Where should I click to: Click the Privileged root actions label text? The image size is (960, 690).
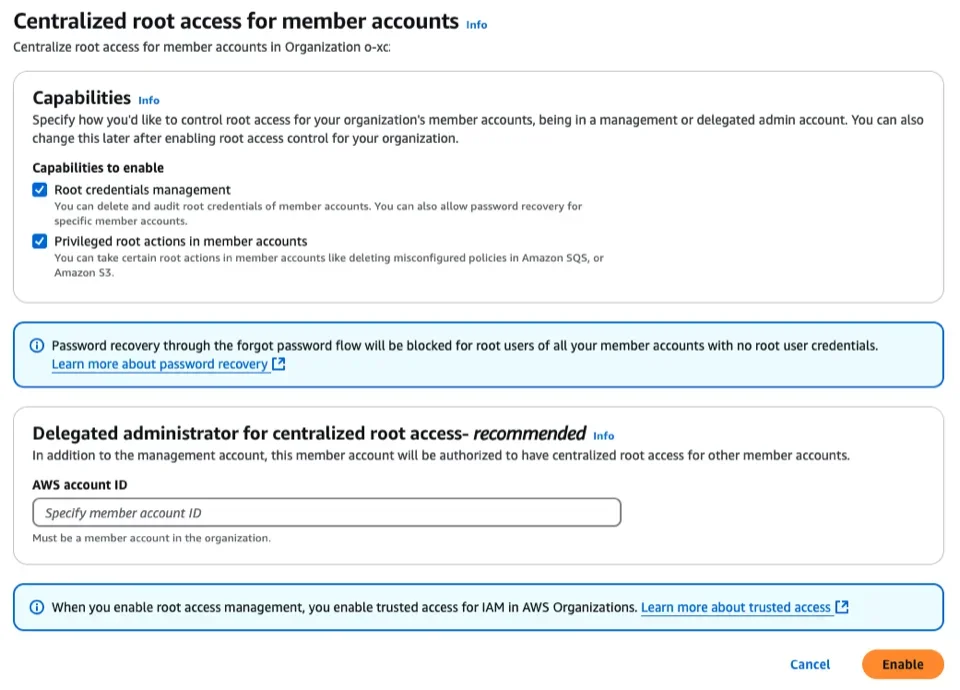point(180,241)
